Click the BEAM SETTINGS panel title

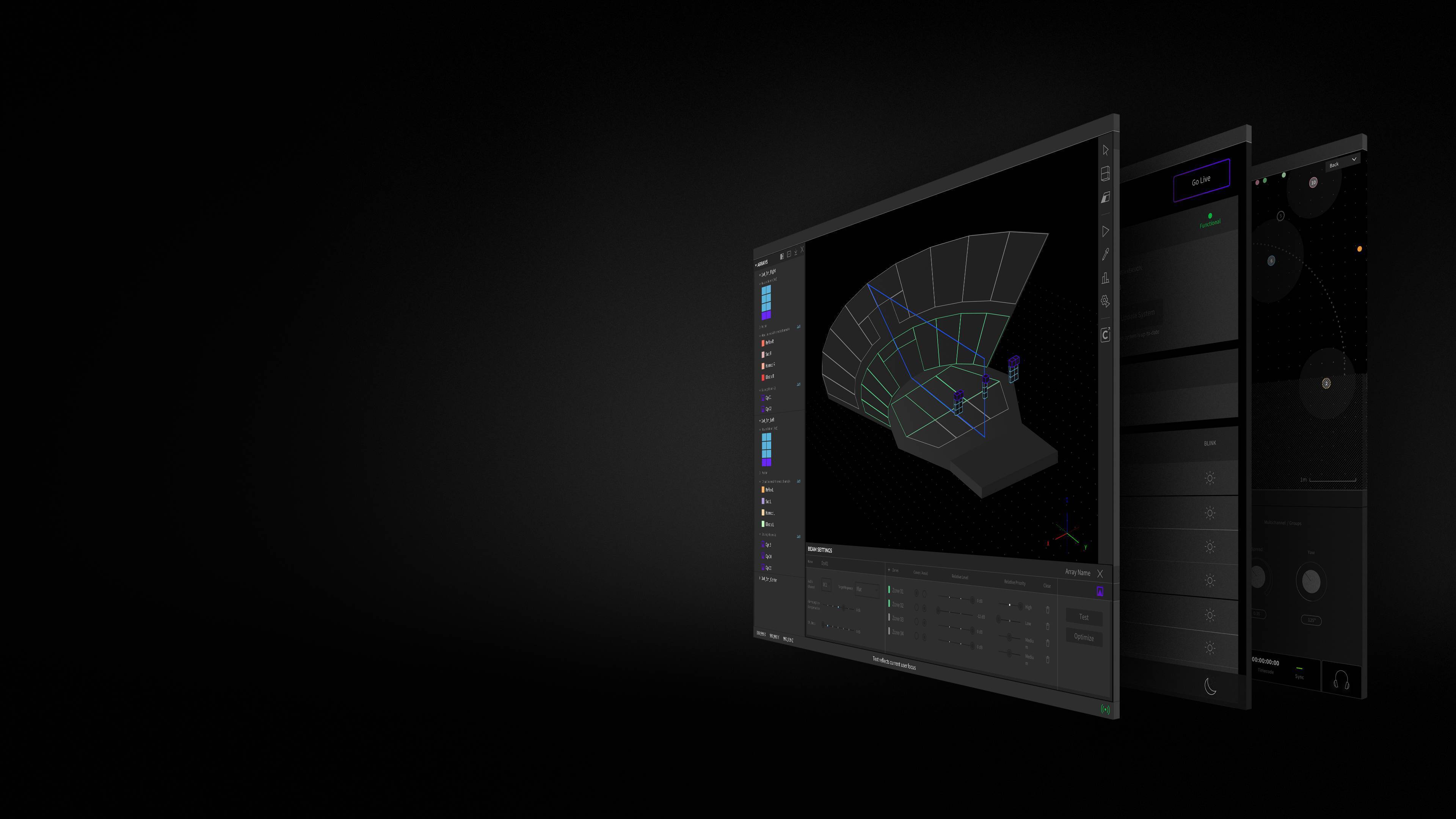tap(820, 550)
